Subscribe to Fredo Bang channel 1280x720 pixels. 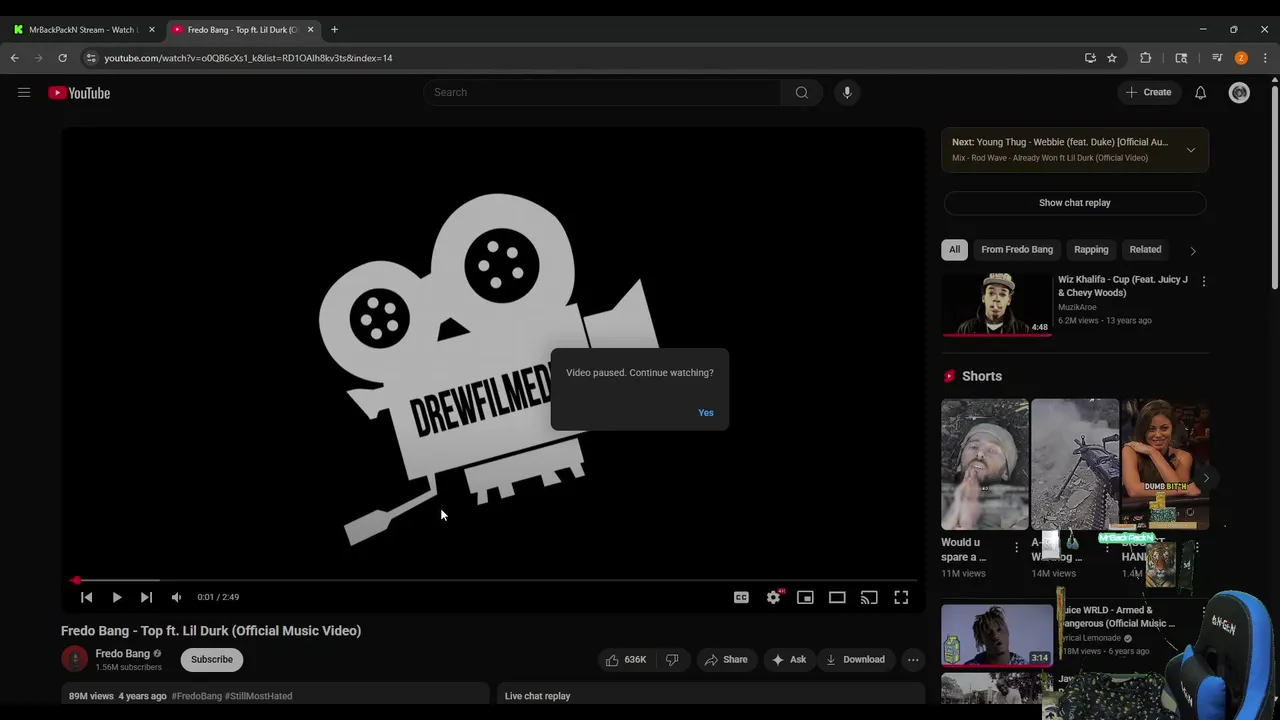(x=212, y=660)
